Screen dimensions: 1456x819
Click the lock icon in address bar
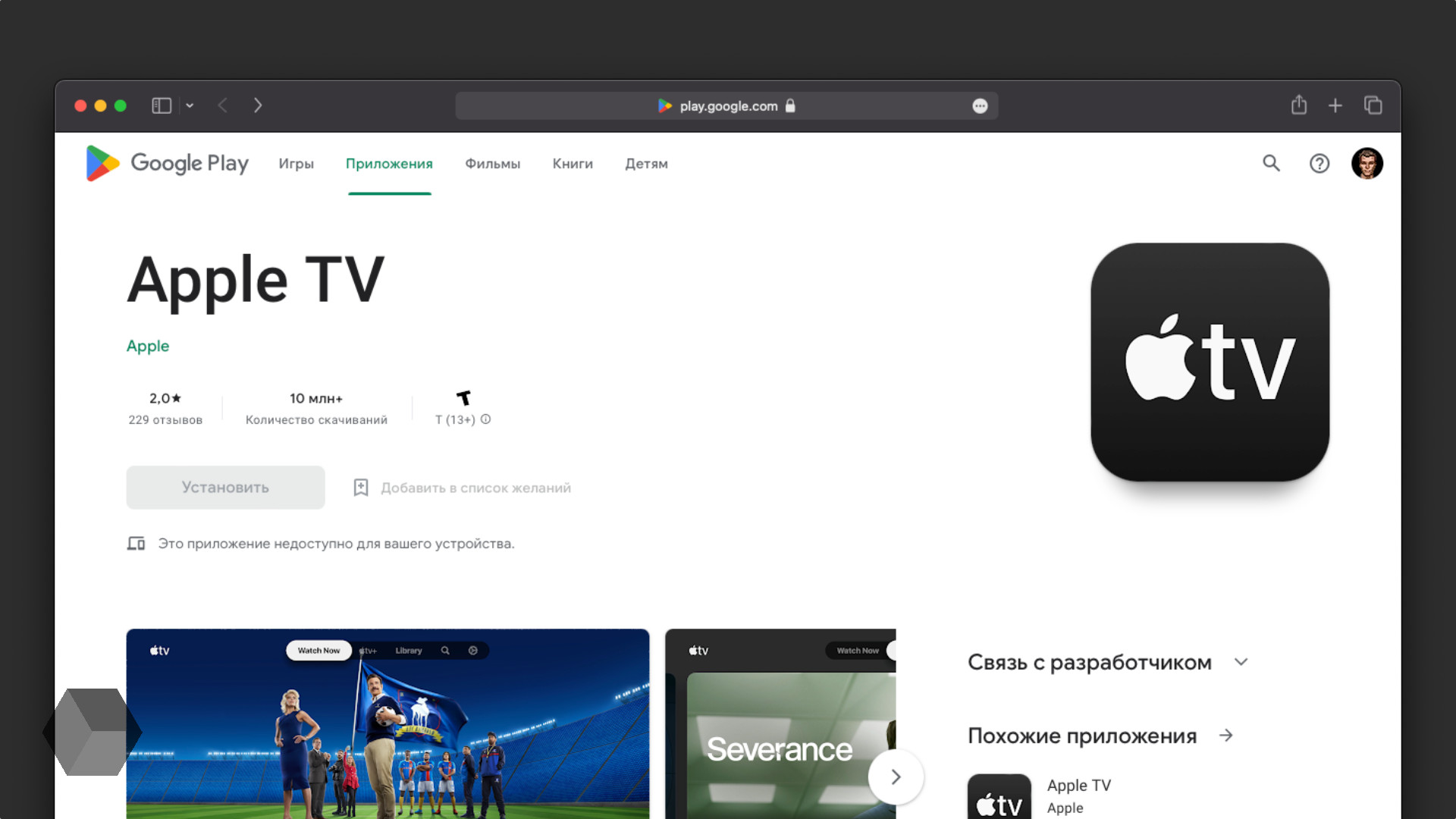coord(790,105)
